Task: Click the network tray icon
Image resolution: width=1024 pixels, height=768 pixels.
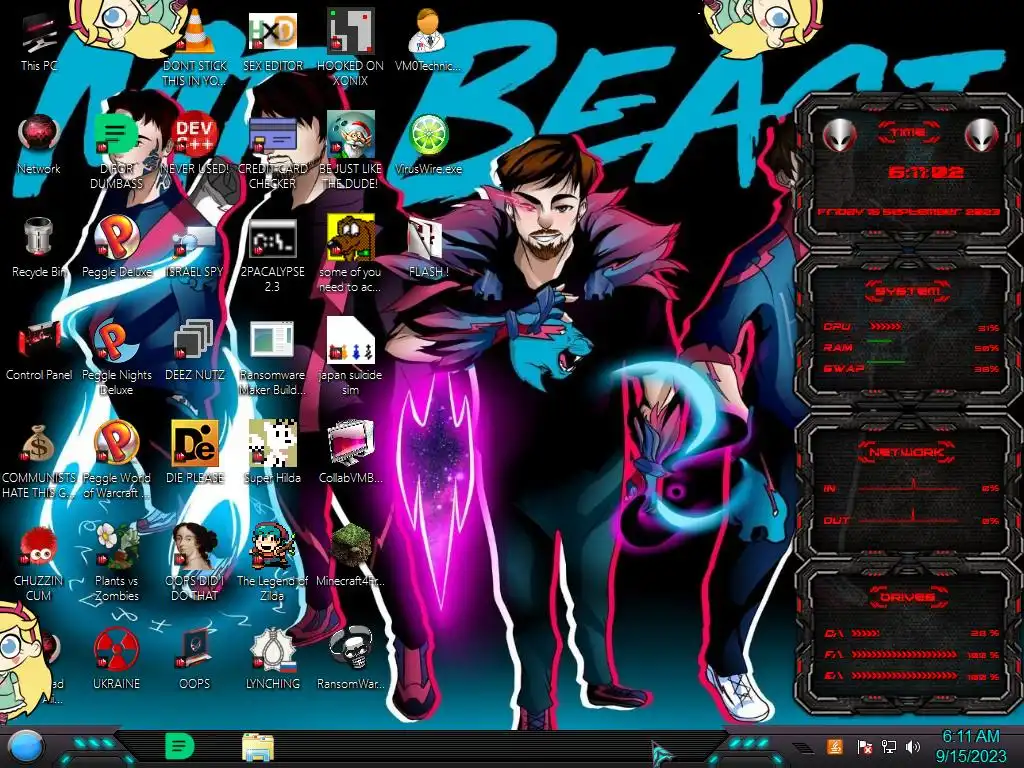Action: coord(888,747)
